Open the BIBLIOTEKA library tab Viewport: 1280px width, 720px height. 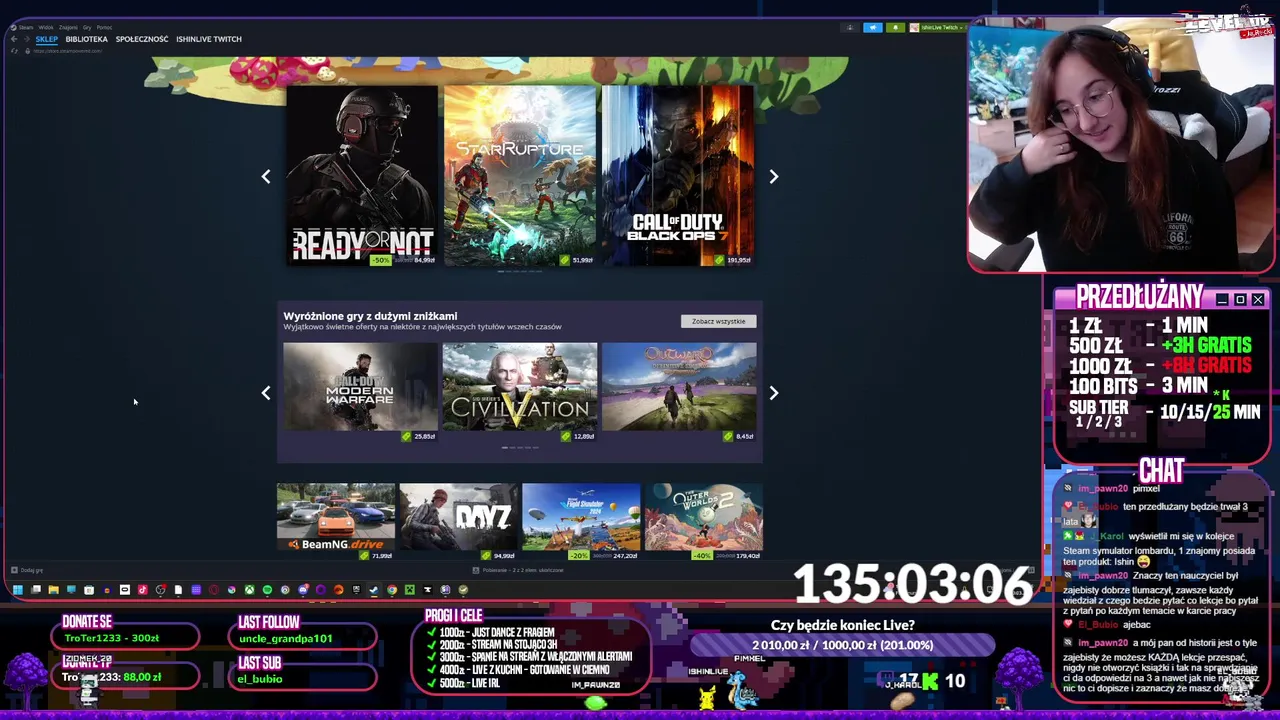point(86,39)
